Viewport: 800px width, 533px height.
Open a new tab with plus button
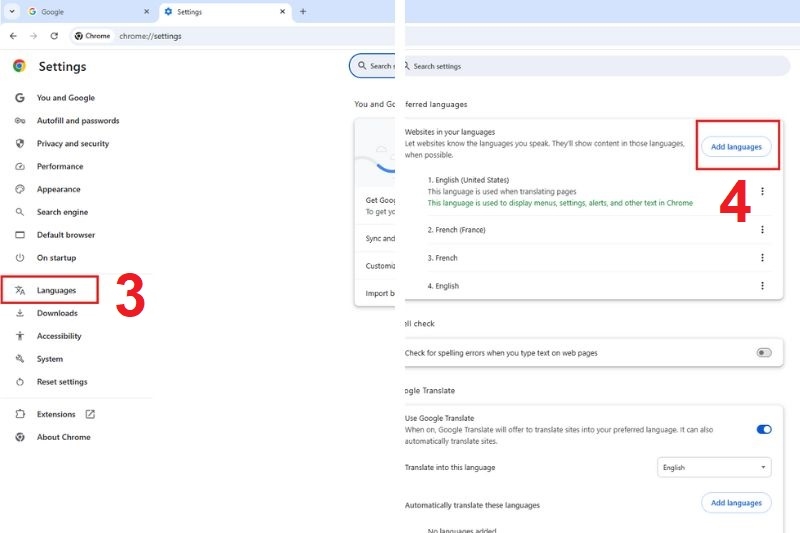303,11
